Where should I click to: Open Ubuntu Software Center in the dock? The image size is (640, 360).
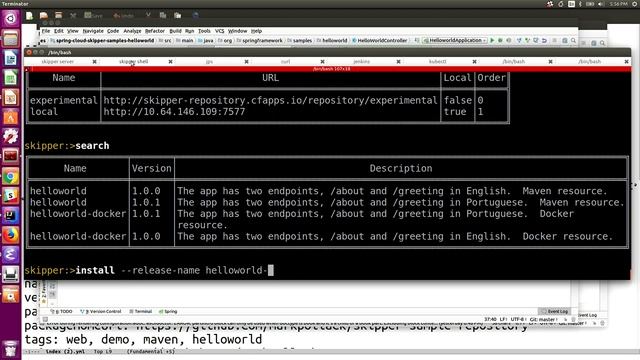point(10,117)
